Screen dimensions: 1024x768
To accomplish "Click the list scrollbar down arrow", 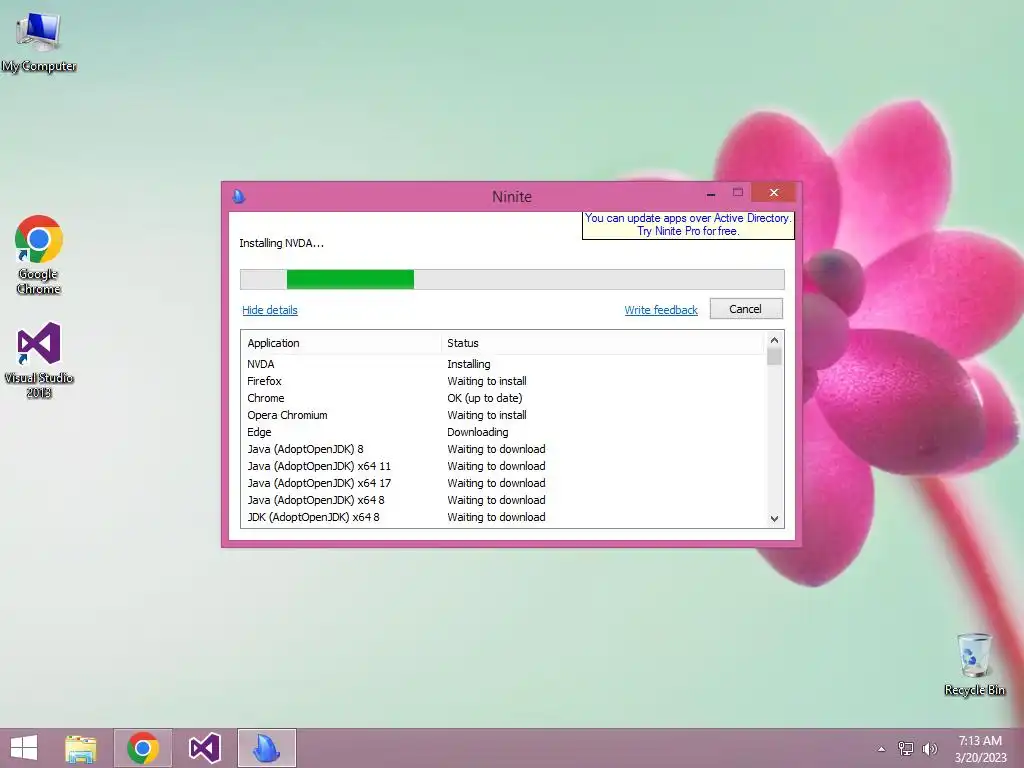I will click(774, 519).
